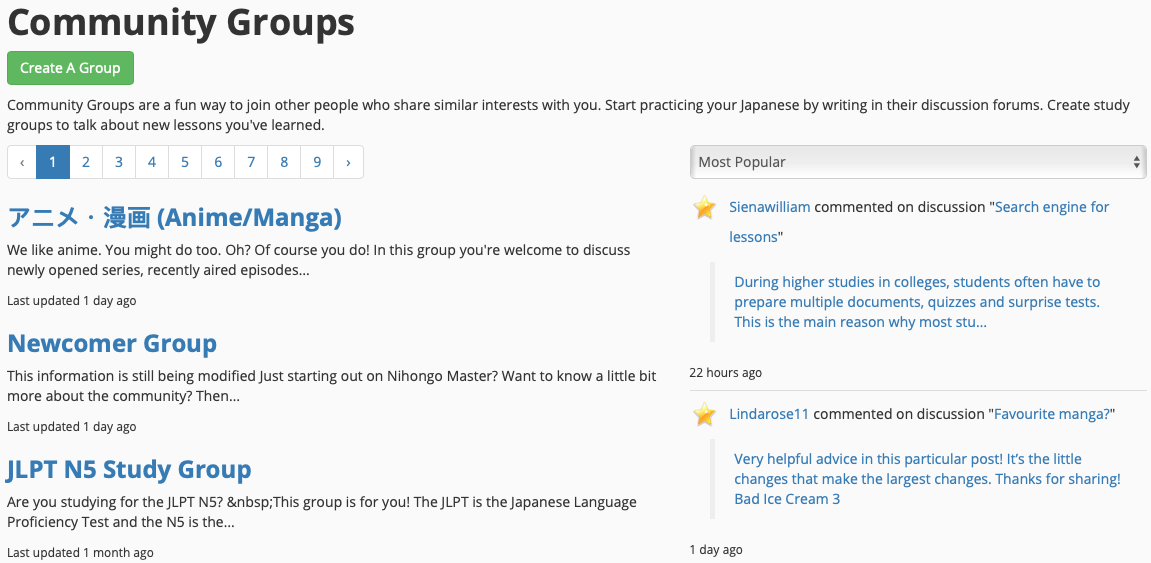This screenshot has width=1151, height=563.
Task: Switch to page 9 of groups
Action: pyautogui.click(x=317, y=162)
